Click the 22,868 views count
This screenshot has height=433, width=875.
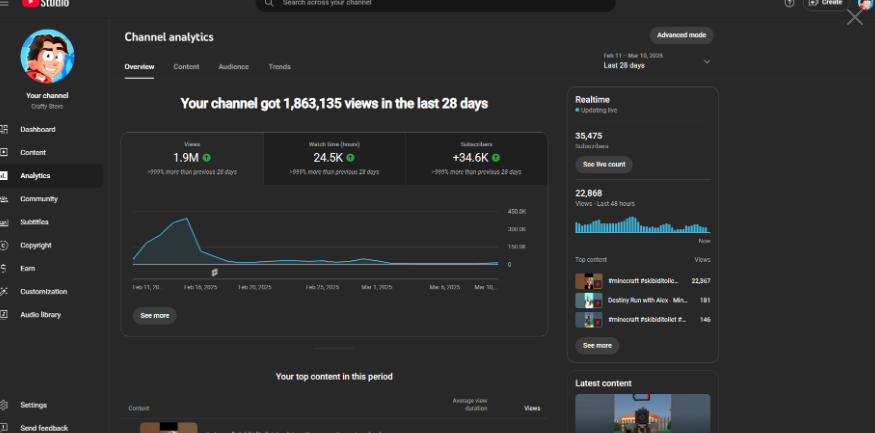click(x=589, y=193)
